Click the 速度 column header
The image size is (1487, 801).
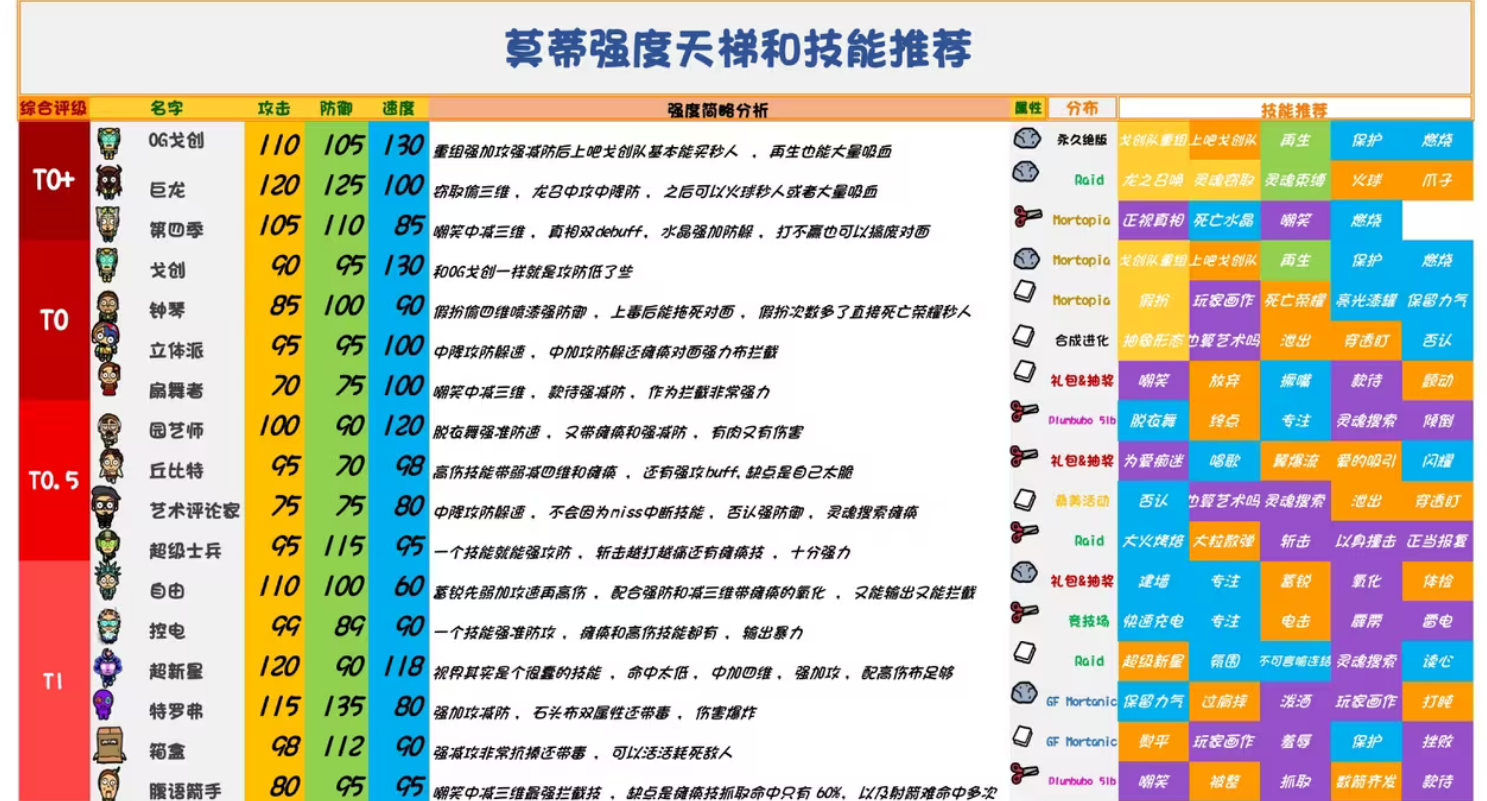tap(398, 108)
